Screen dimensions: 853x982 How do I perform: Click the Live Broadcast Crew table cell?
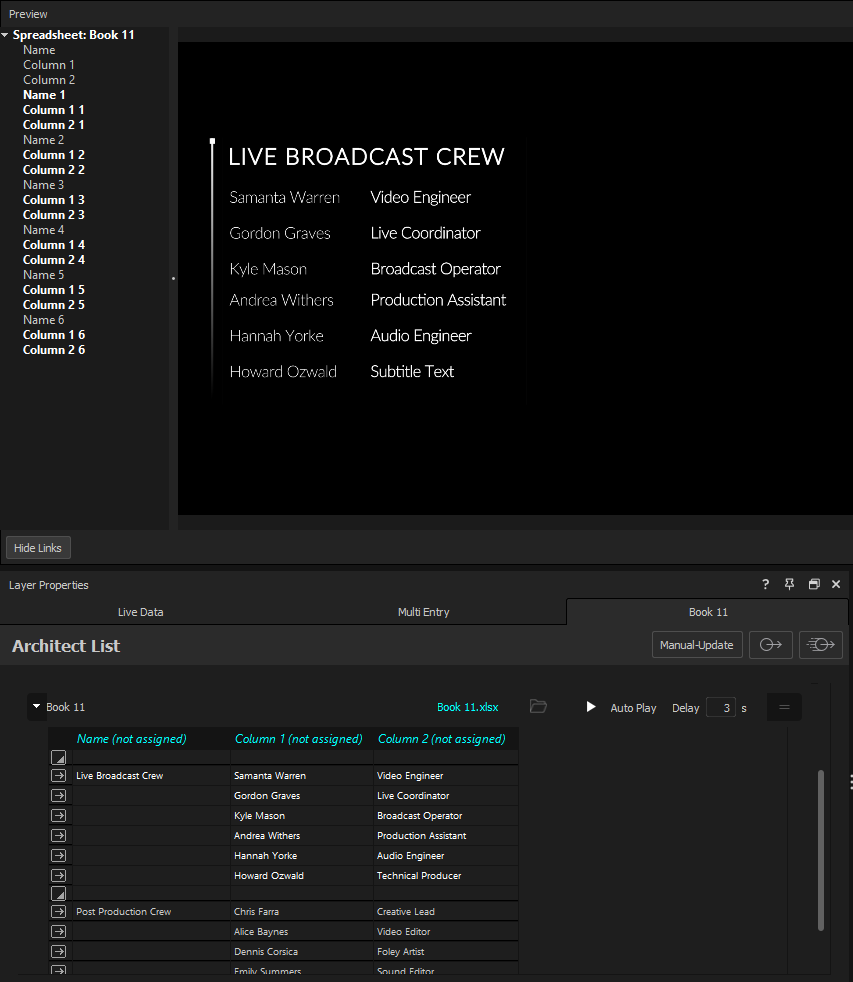tap(151, 775)
